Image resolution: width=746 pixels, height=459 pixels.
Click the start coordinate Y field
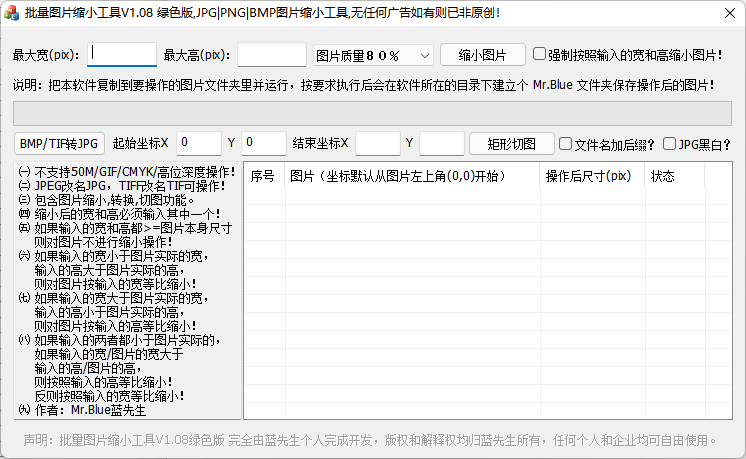coord(264,143)
